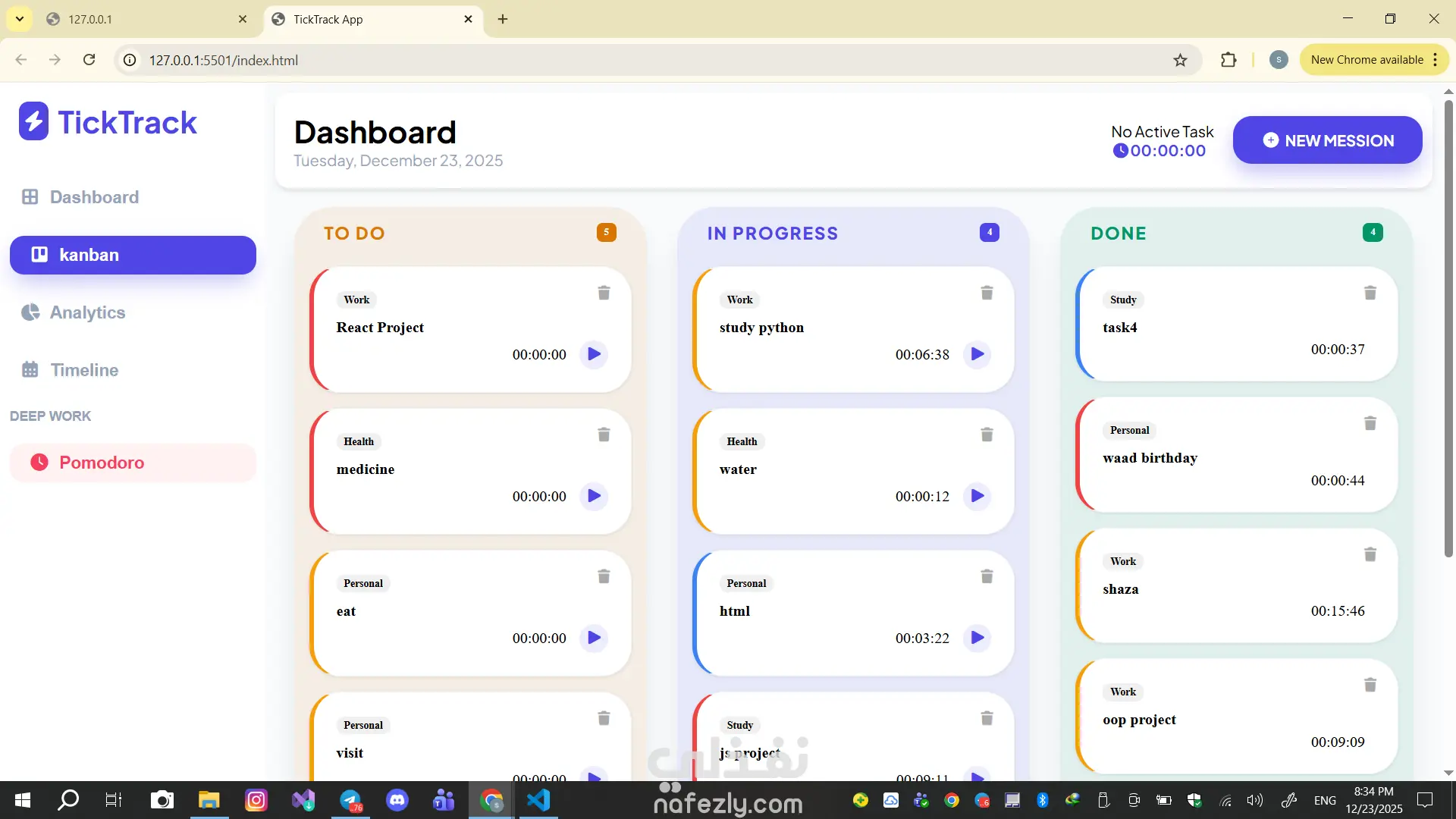Click the TickTrack logo
Viewport: 1456px width, 819px height.
(108, 122)
